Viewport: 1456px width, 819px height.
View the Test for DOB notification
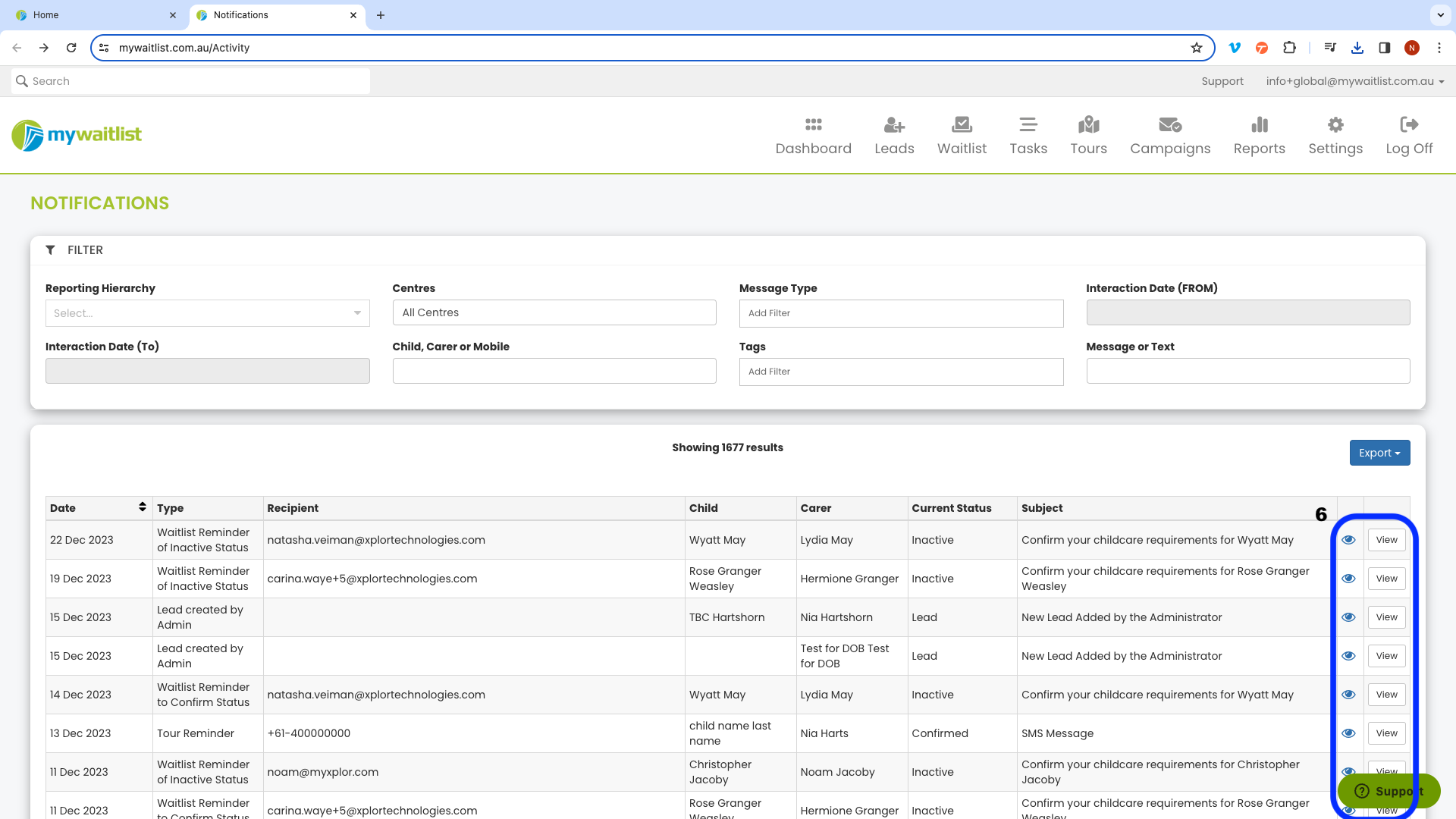tap(1386, 656)
